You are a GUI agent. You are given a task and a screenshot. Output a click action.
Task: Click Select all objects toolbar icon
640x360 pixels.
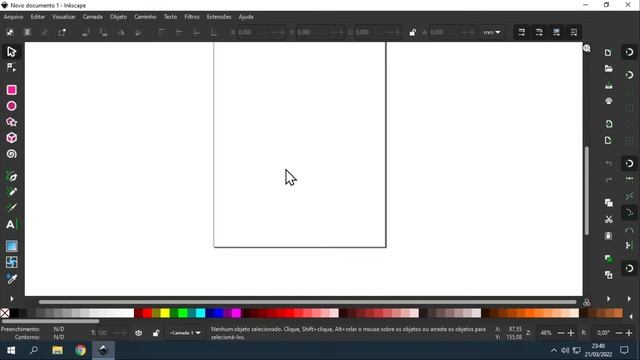pyautogui.click(x=10, y=32)
